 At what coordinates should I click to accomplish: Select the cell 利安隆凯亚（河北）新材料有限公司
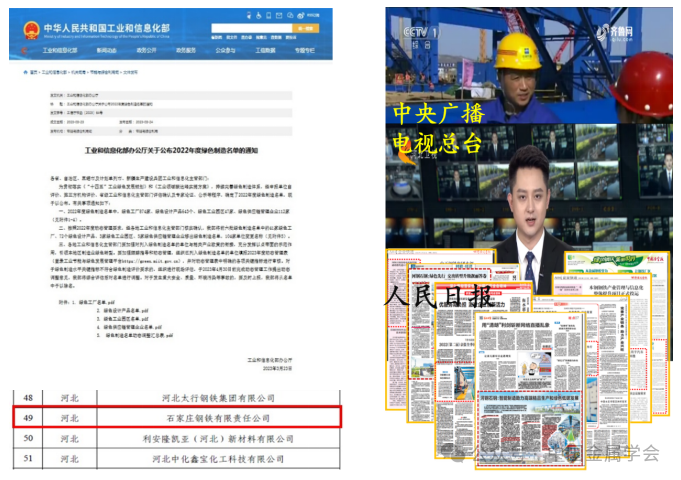click(218, 439)
